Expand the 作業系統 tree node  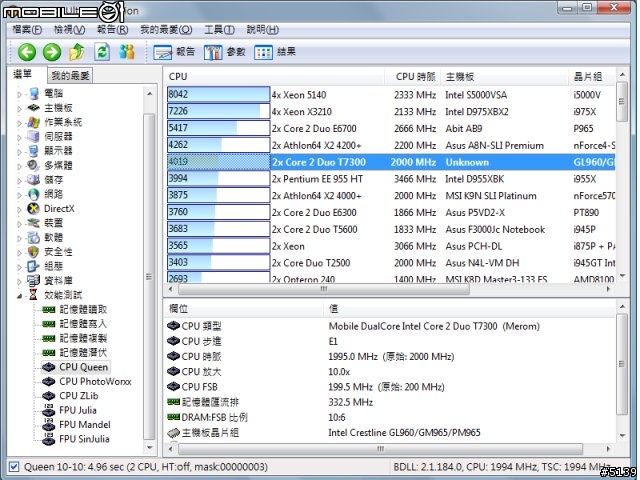pyautogui.click(x=19, y=123)
